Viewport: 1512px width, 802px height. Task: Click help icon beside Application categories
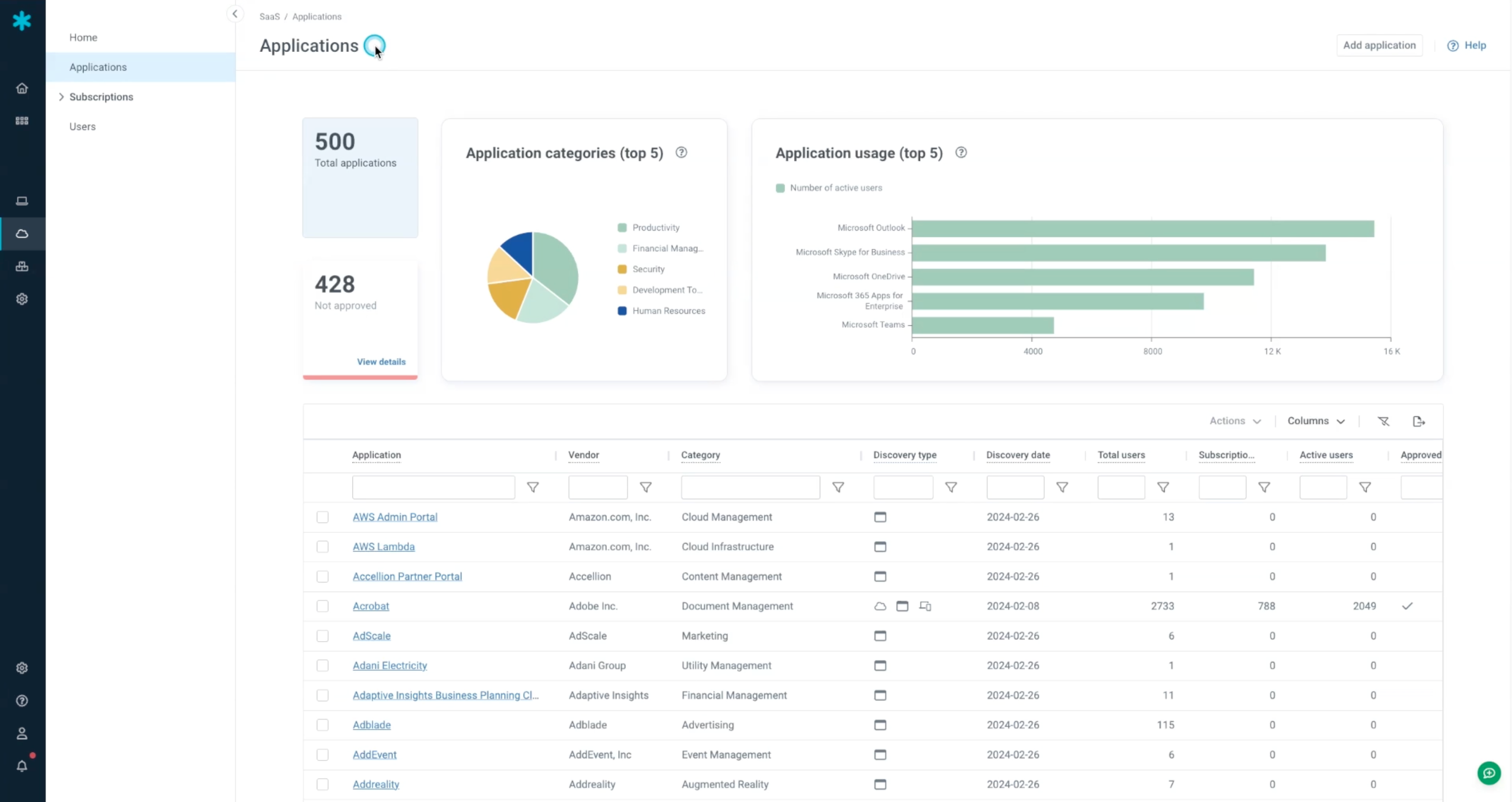(x=681, y=153)
